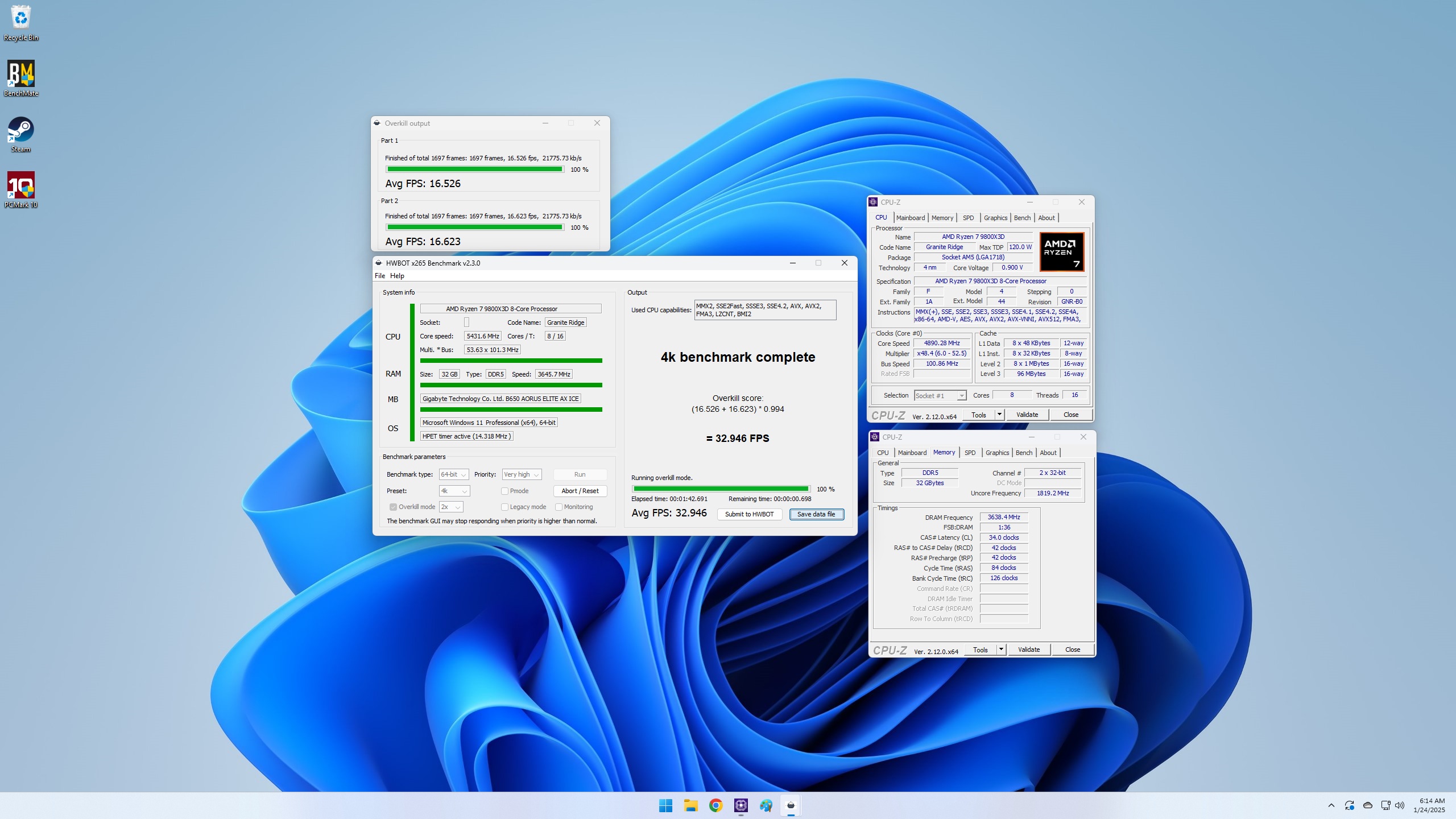Click the Part 2 progress bar
The height and width of the screenshot is (819, 1456).
click(475, 227)
